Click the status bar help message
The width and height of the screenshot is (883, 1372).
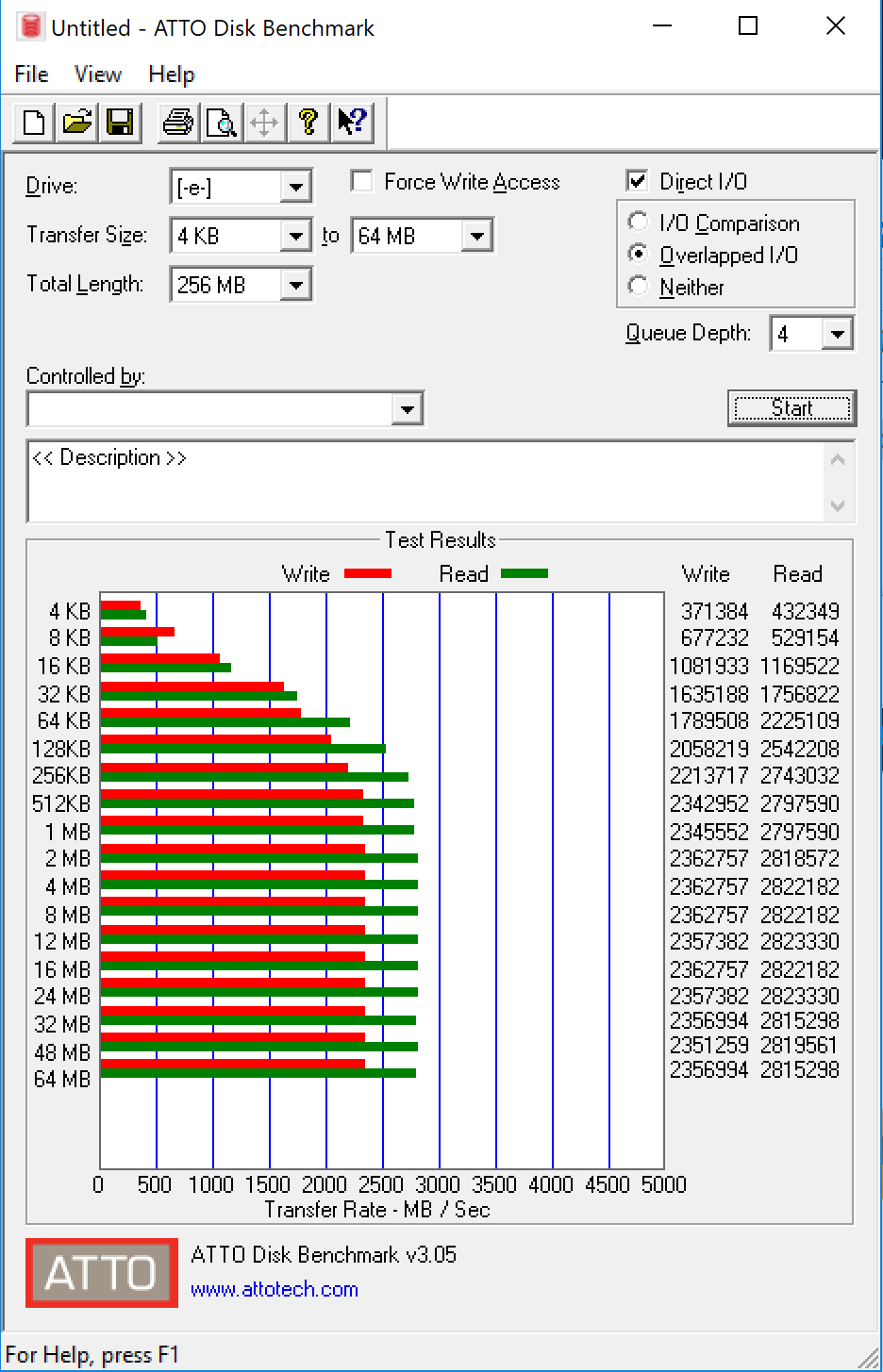tap(92, 1355)
